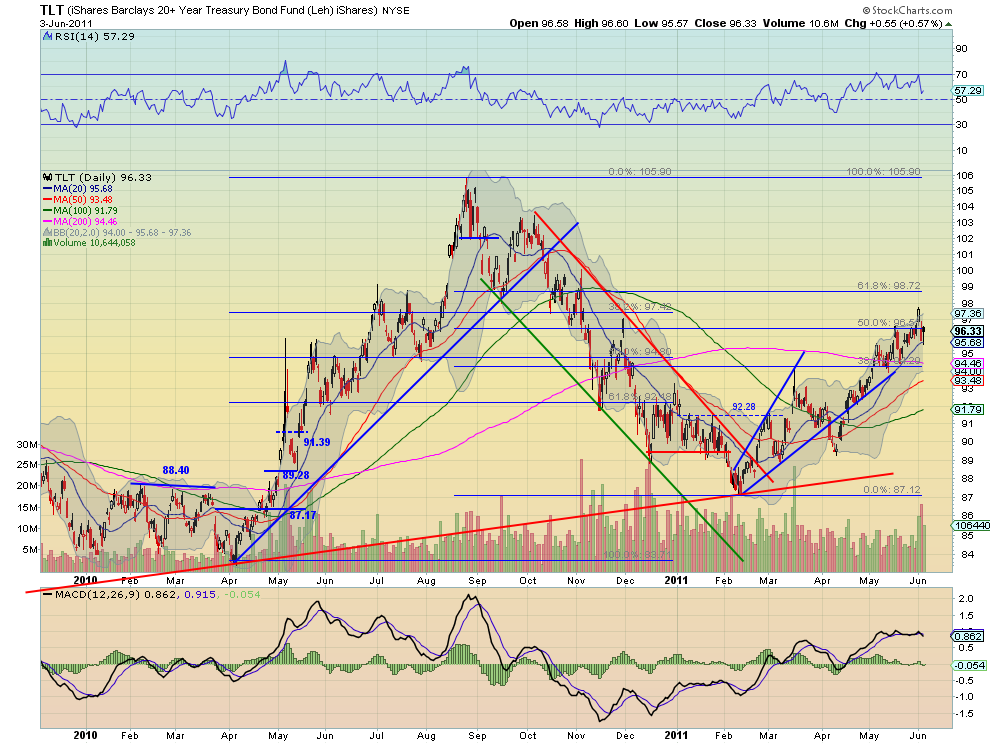Click the 38.2%: 97.42 Fibonacci label
This screenshot has height=744, width=990.
[640, 307]
